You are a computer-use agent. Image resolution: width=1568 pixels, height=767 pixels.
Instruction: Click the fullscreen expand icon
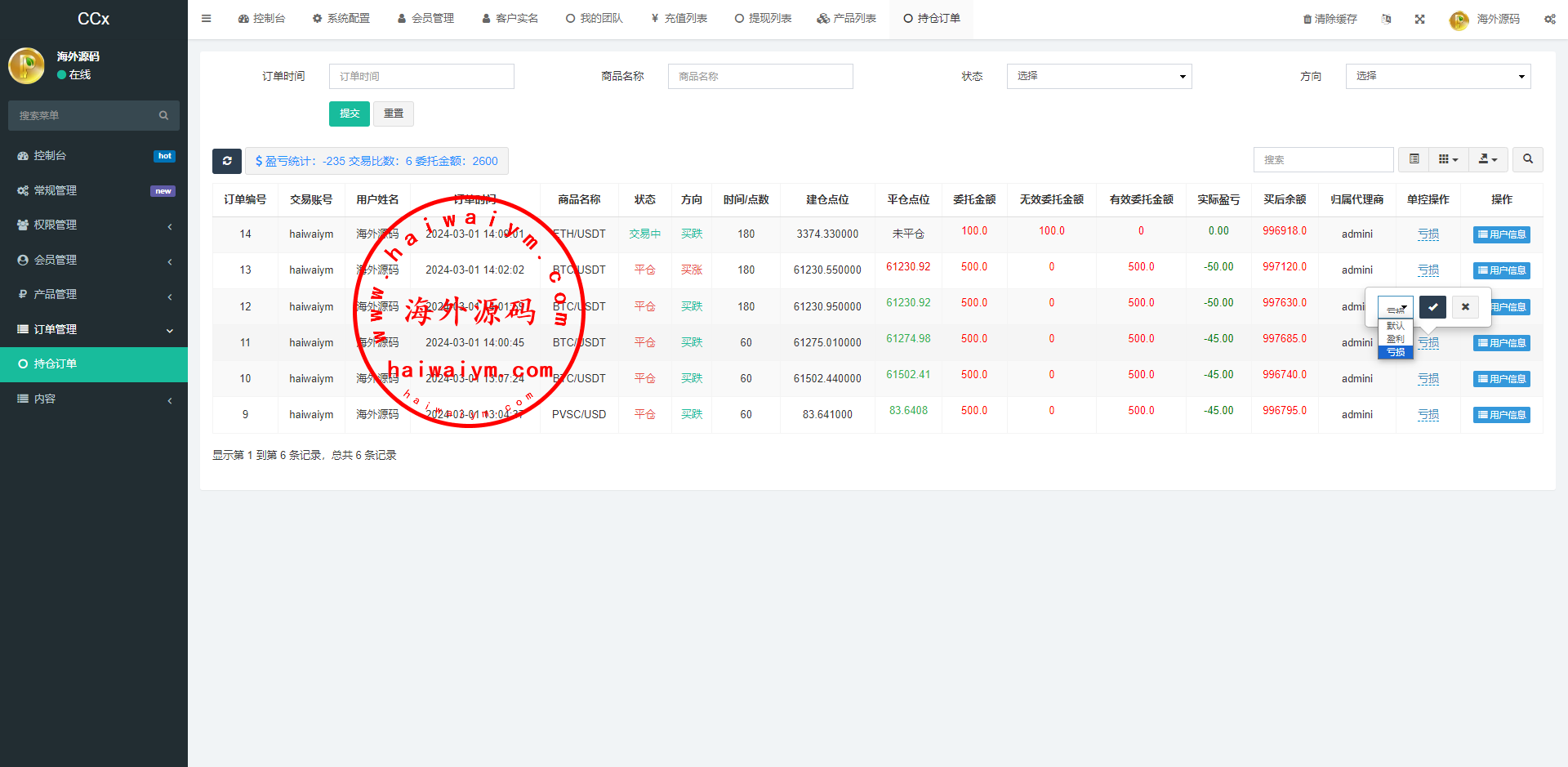point(1420,19)
